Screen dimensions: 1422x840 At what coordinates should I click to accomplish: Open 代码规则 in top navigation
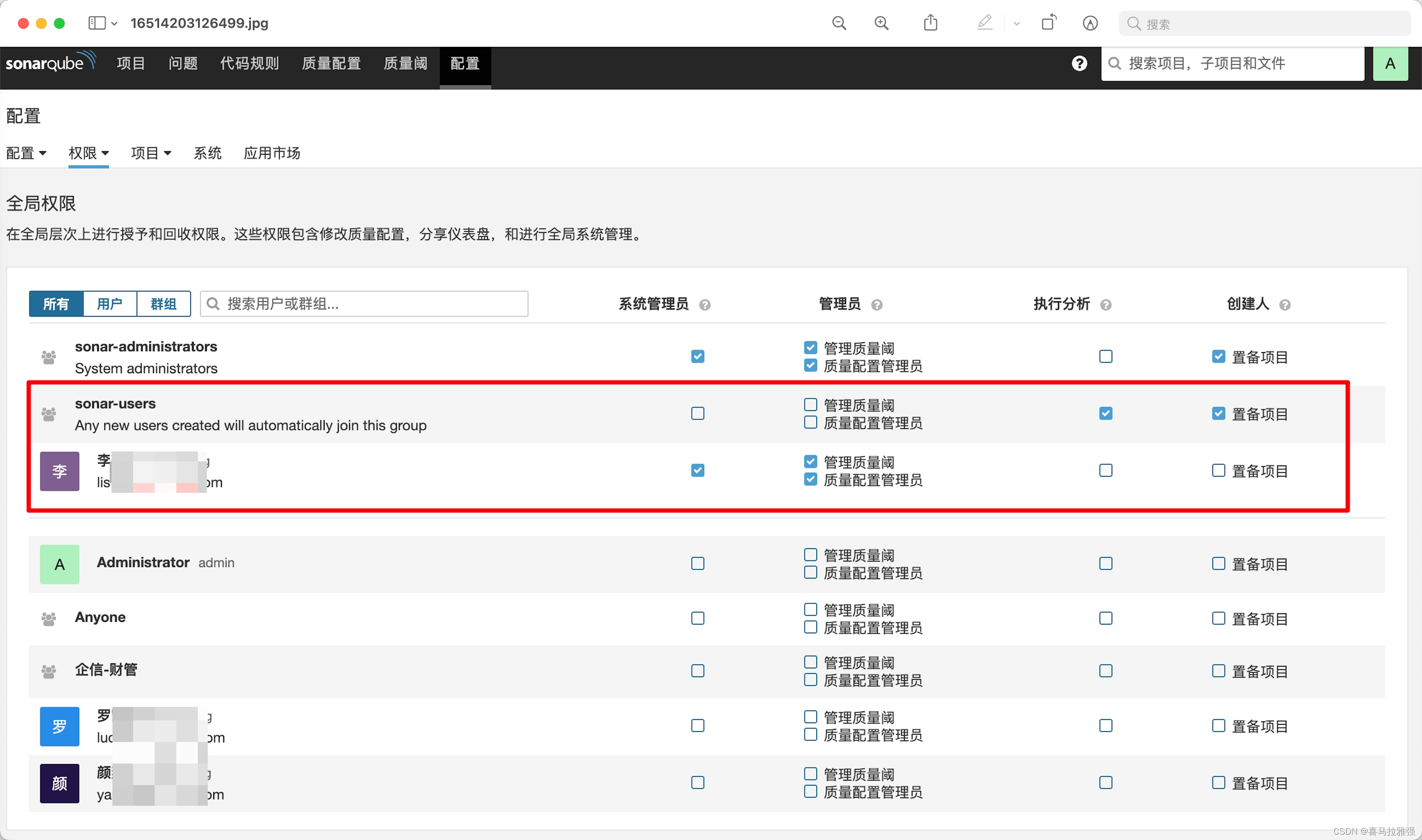click(249, 63)
